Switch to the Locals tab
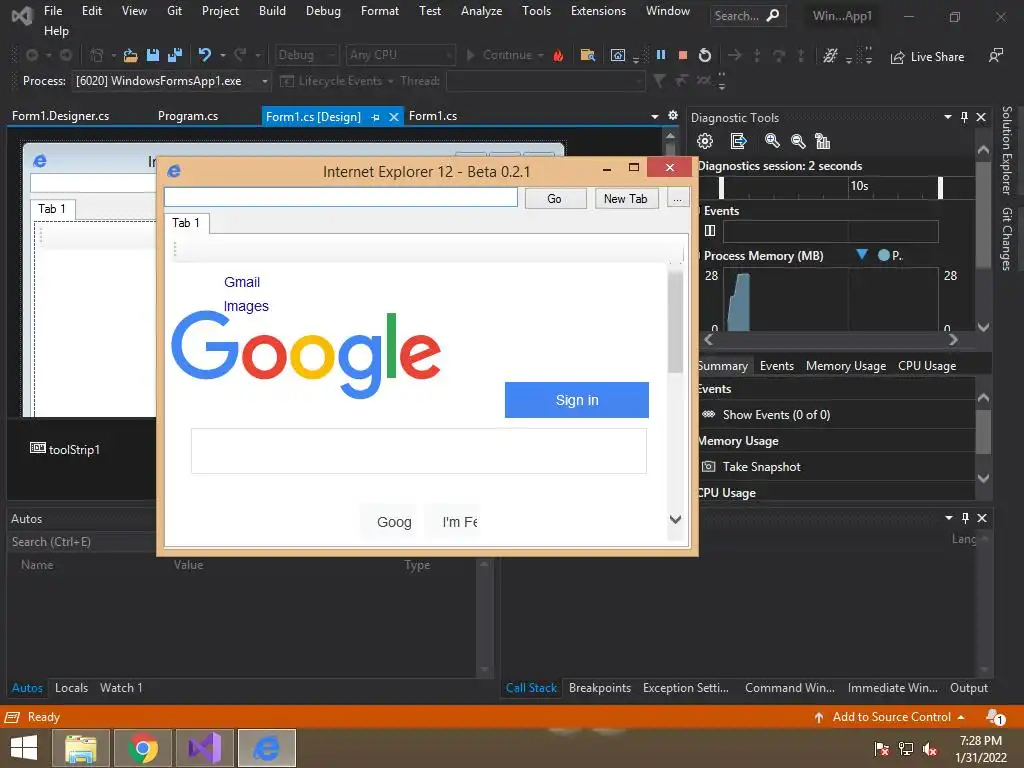The width and height of the screenshot is (1024, 768). pyautogui.click(x=71, y=688)
